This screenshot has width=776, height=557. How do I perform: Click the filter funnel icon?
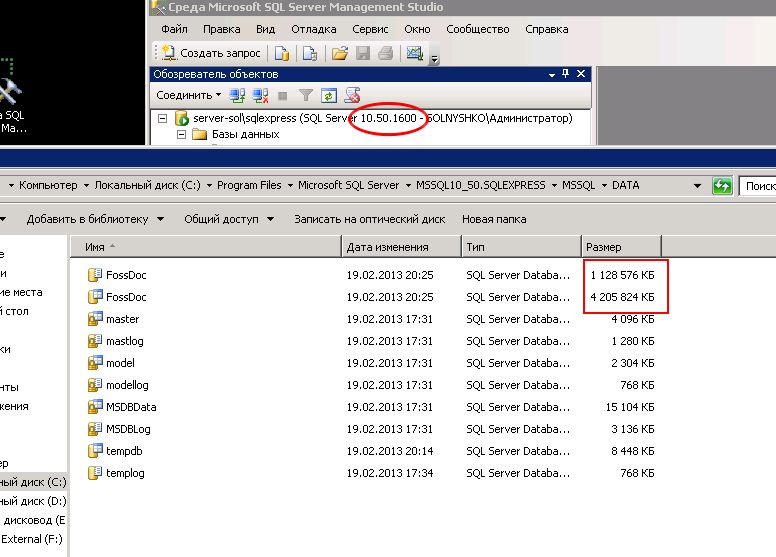point(306,95)
